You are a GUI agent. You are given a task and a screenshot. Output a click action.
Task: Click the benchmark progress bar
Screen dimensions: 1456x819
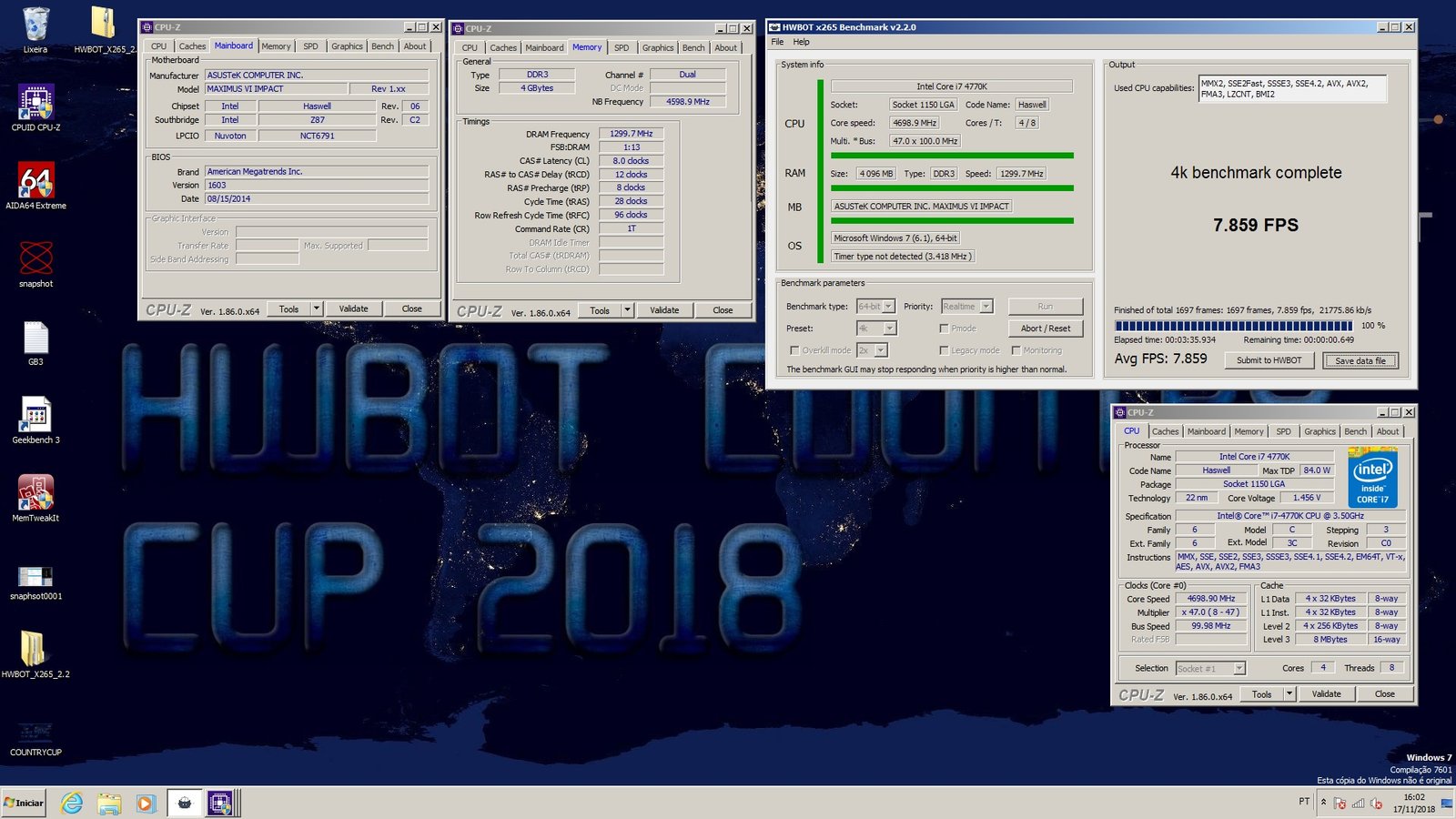[1233, 326]
